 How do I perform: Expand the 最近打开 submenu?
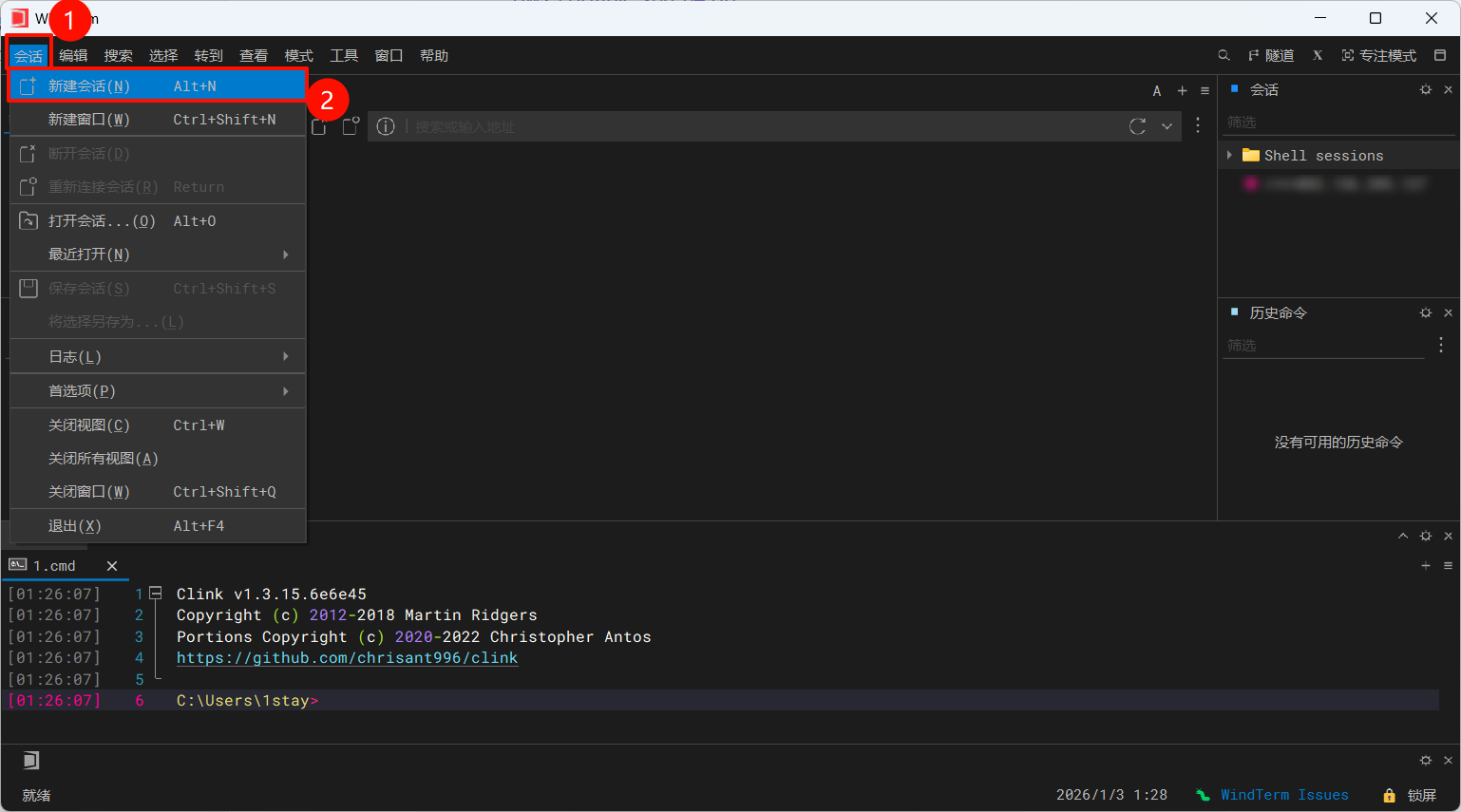tap(285, 255)
